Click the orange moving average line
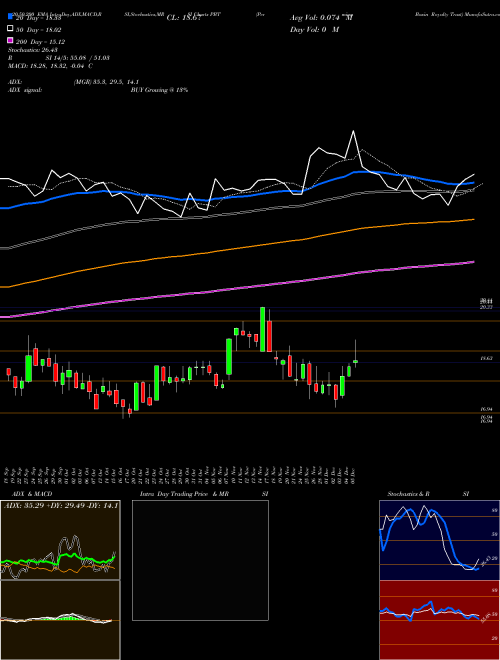Screen dimensions: 500x660 (x=236, y=249)
